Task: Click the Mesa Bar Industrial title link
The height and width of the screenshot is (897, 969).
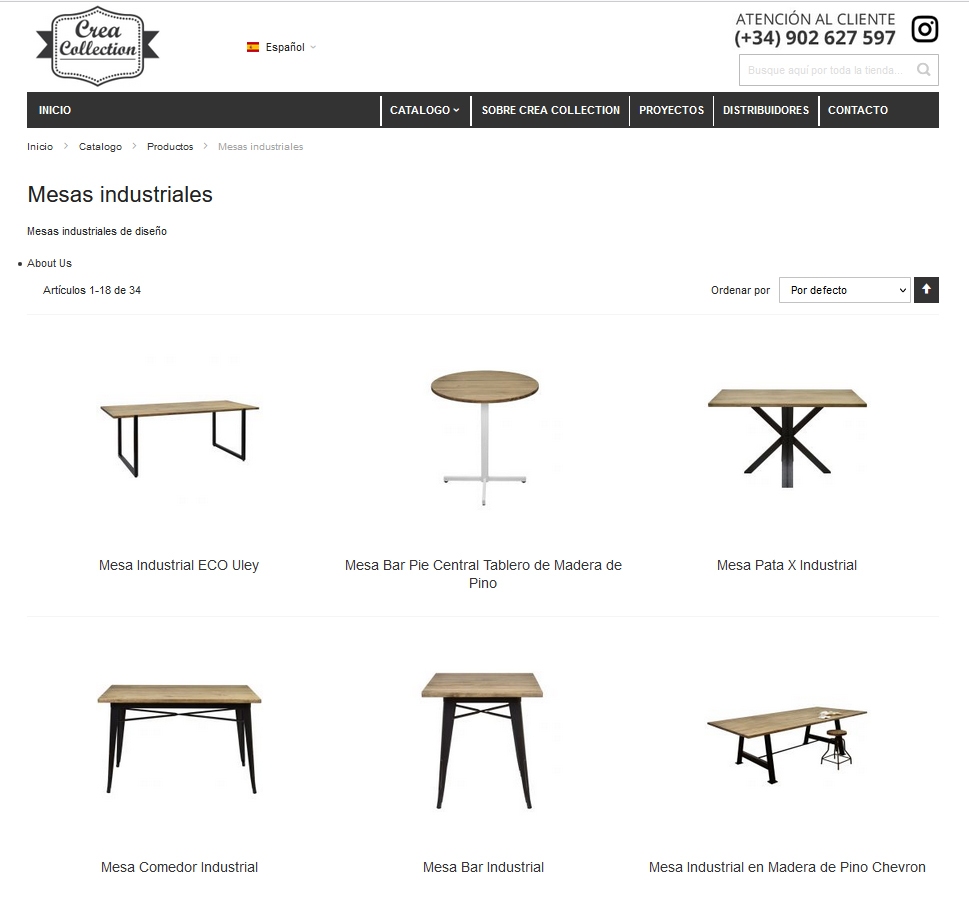Action: [483, 867]
